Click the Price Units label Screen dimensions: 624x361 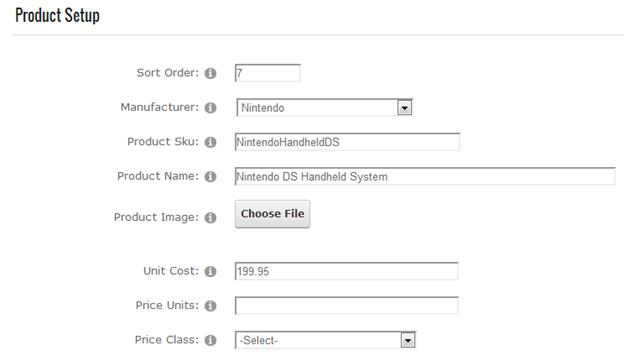(x=167, y=305)
